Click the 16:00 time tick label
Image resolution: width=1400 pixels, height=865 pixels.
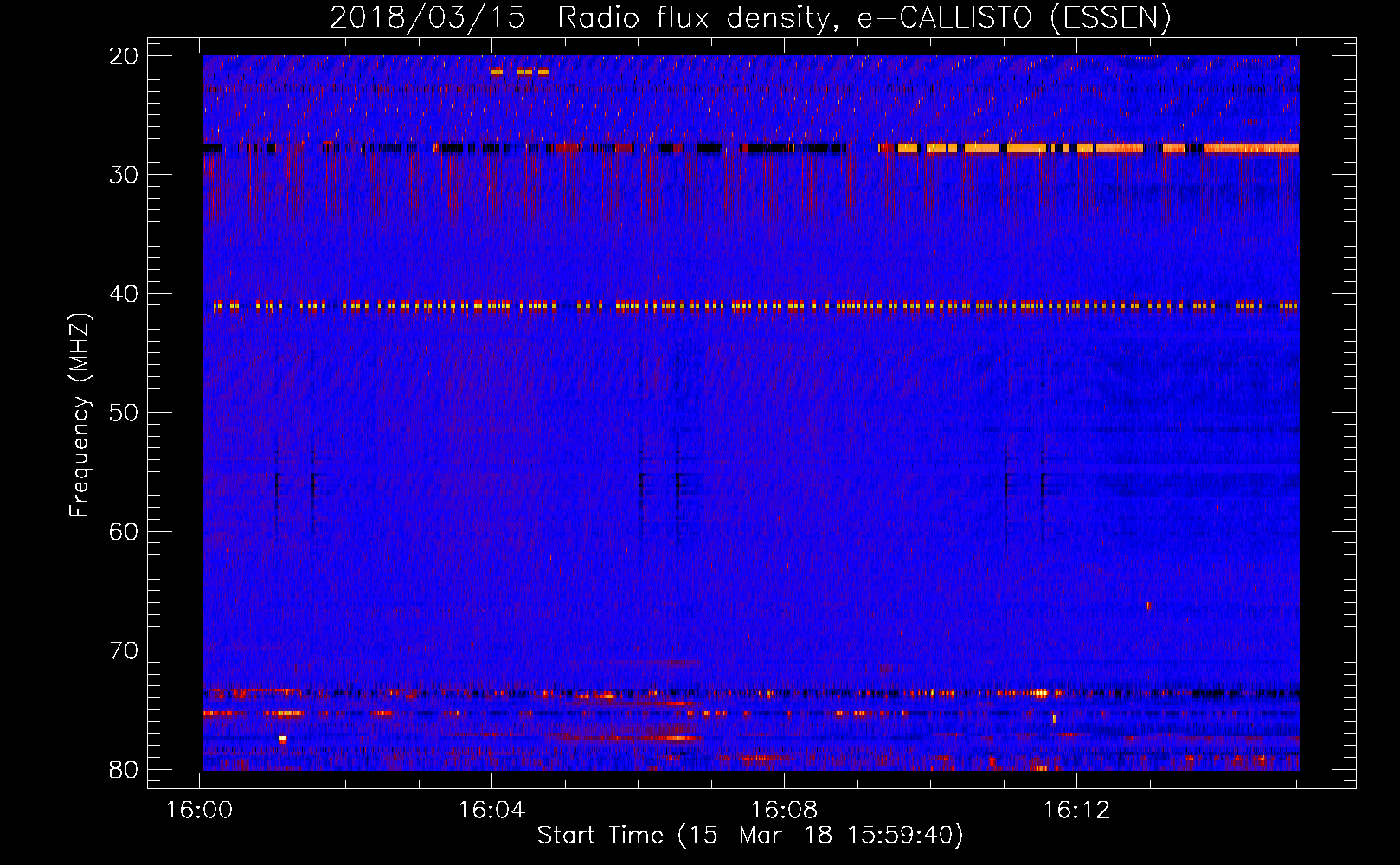pos(199,811)
